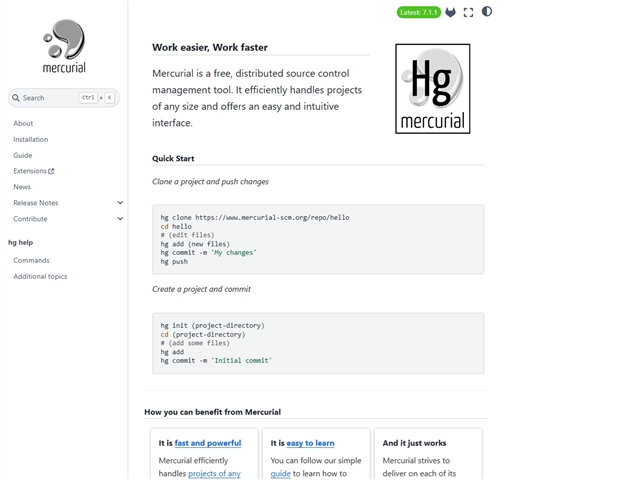
Task: Open the About page in the sidebar
Action: [x=23, y=123]
